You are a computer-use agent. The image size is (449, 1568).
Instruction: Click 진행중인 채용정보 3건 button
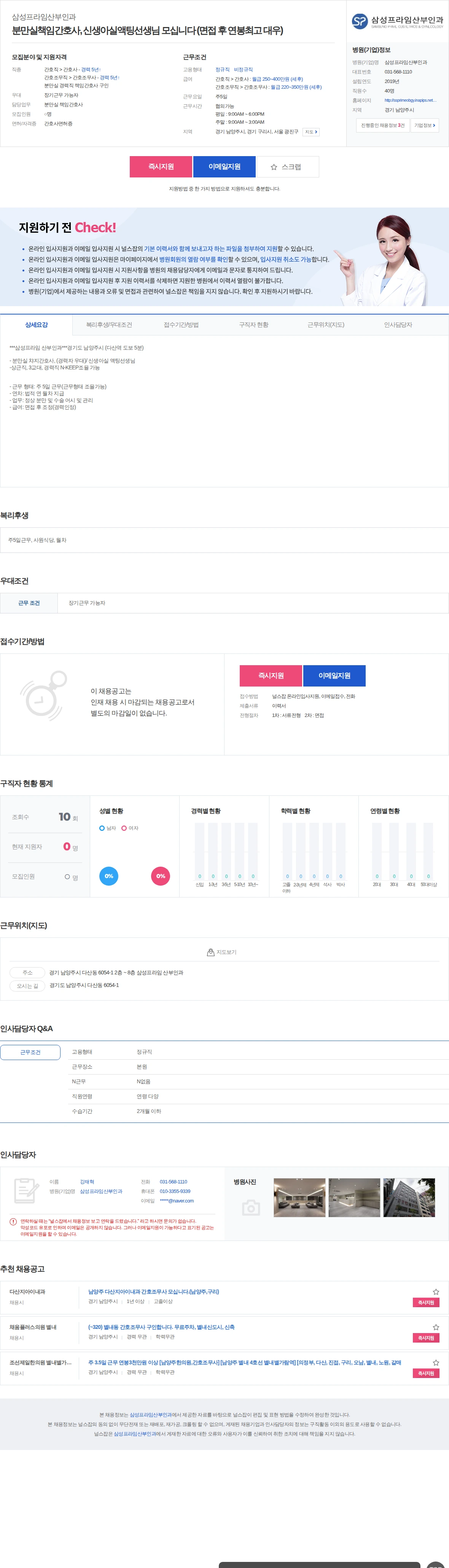pos(383,125)
